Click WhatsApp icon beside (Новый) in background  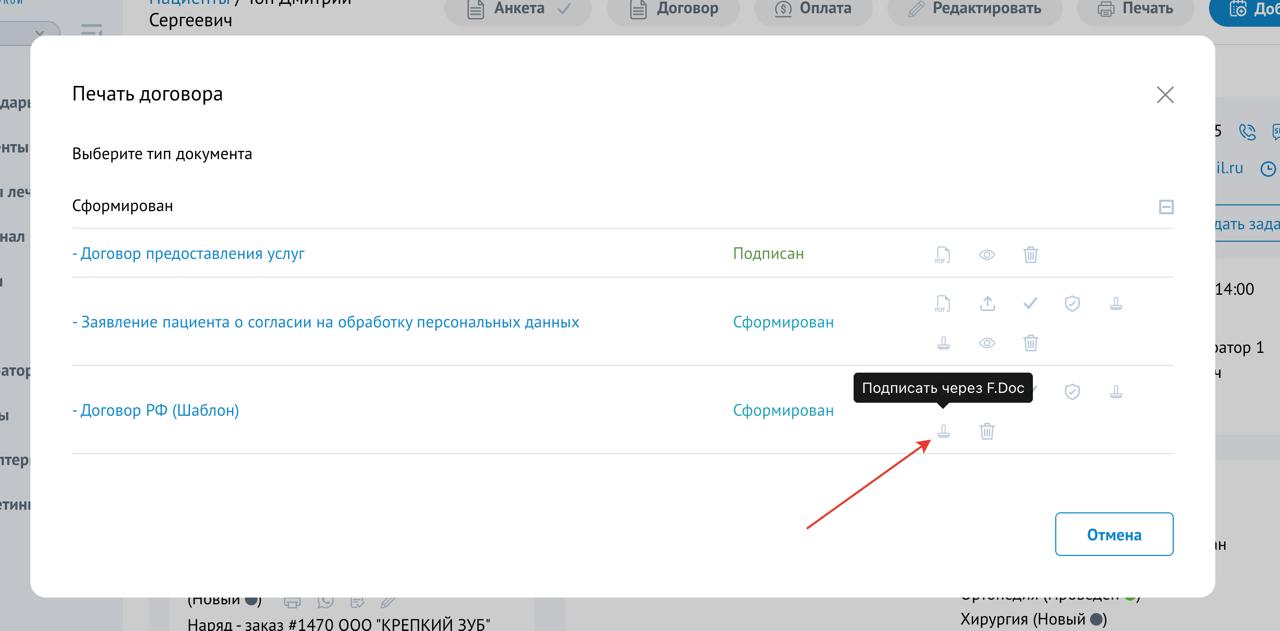point(325,602)
